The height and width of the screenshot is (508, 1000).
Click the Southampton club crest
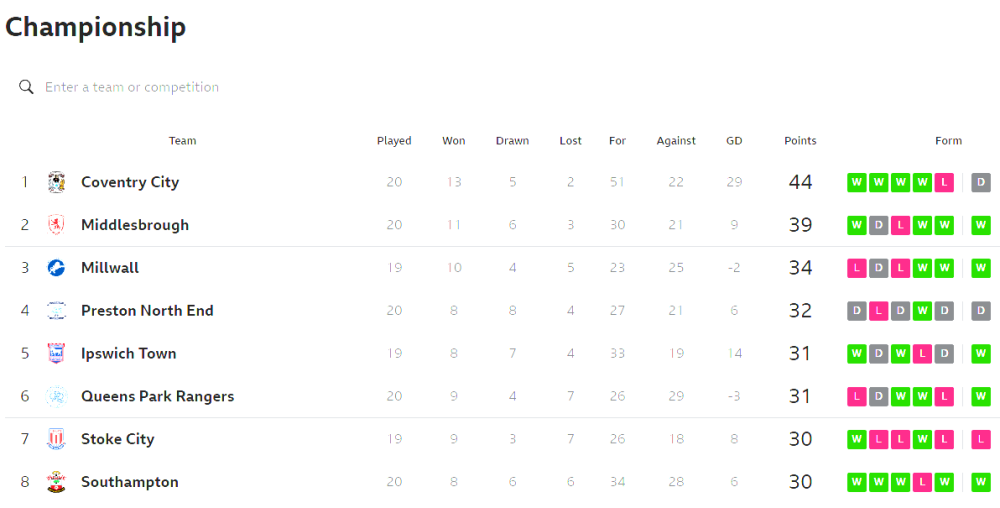coord(56,482)
